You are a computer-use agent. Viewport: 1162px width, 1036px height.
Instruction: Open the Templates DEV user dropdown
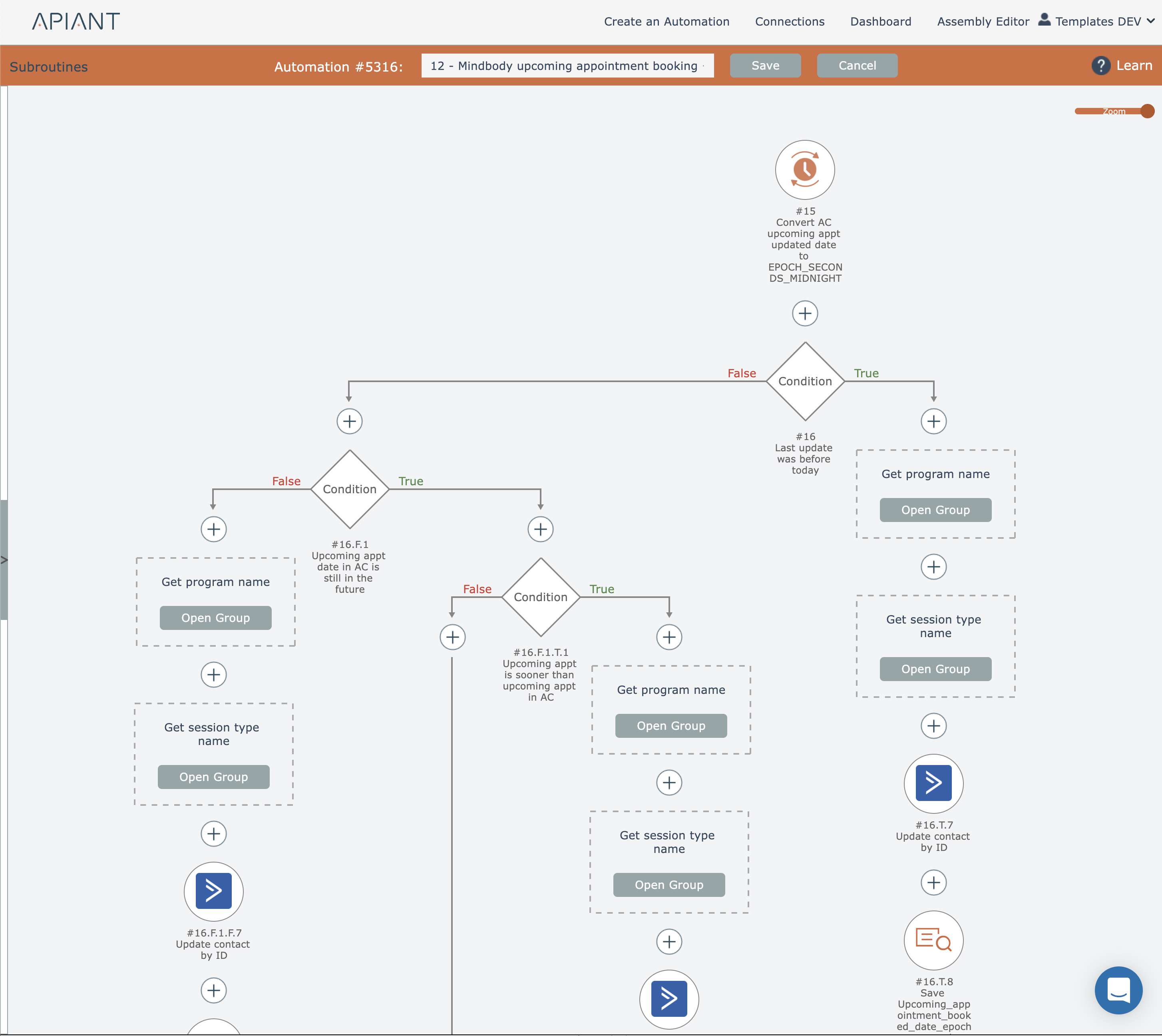tap(1098, 22)
